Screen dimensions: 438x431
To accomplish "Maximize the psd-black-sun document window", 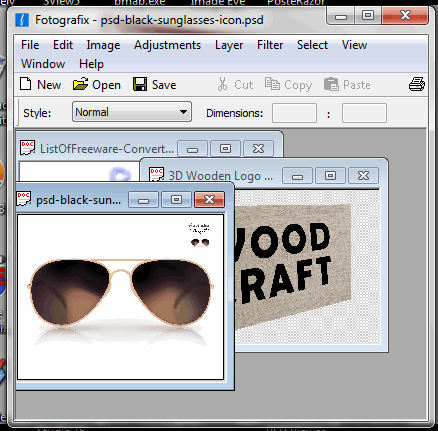I will point(176,200).
